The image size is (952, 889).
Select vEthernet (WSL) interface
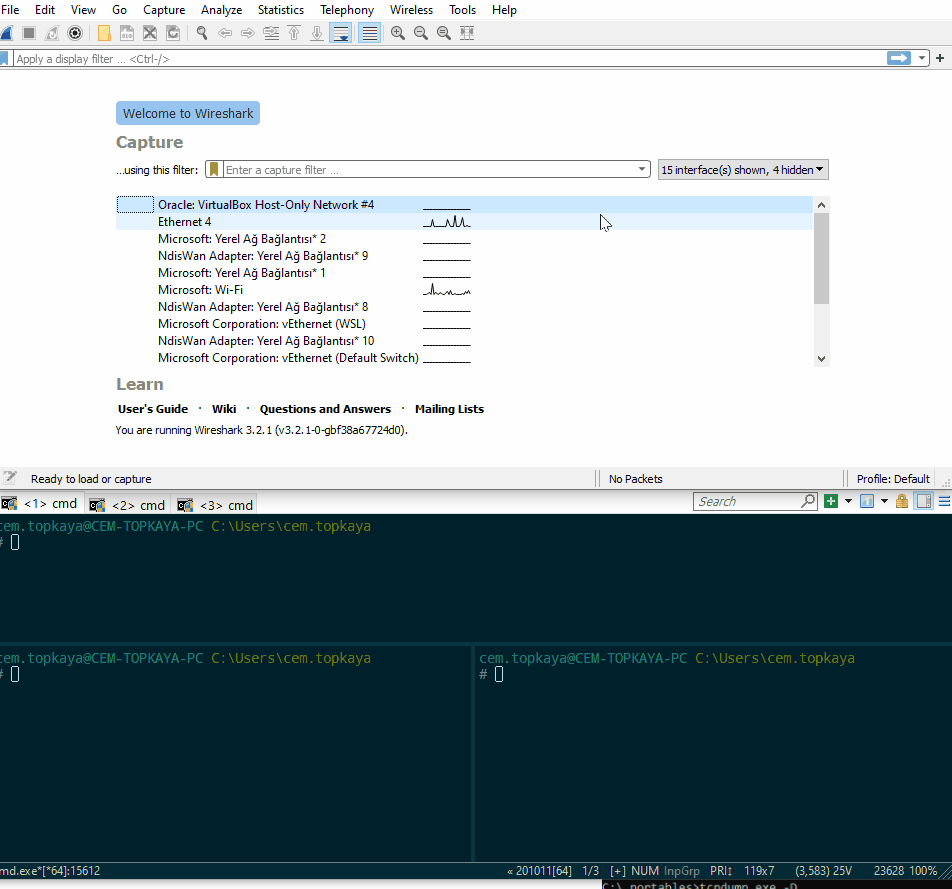(x=464, y=324)
